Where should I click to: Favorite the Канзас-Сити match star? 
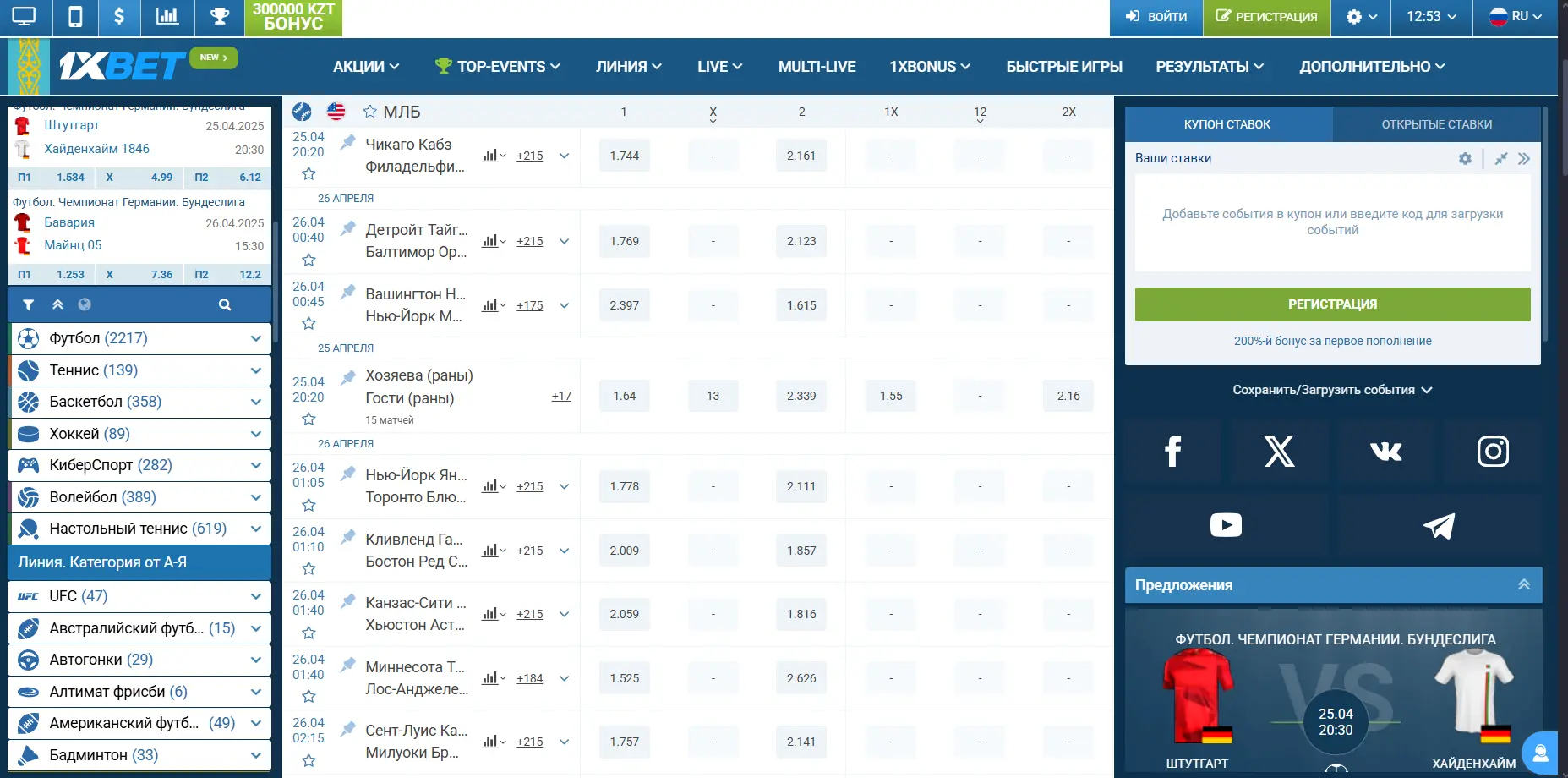pos(309,633)
